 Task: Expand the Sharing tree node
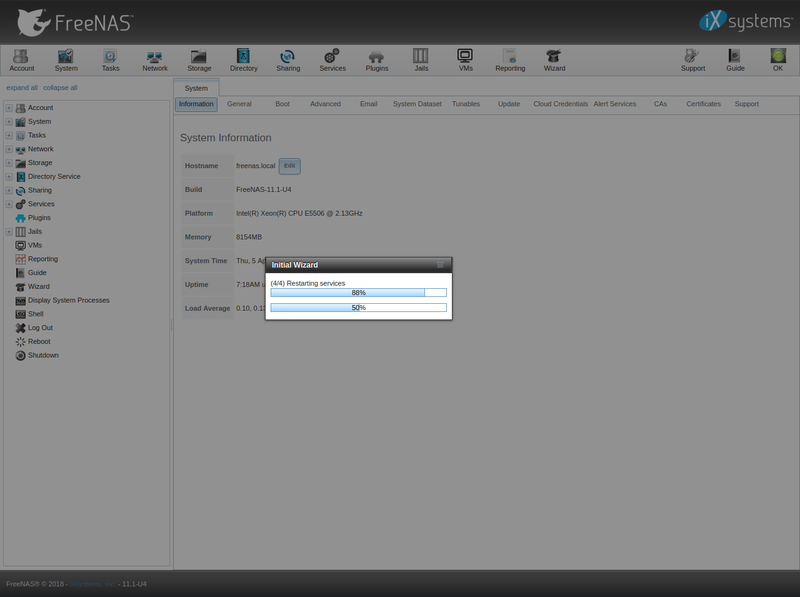point(9,190)
